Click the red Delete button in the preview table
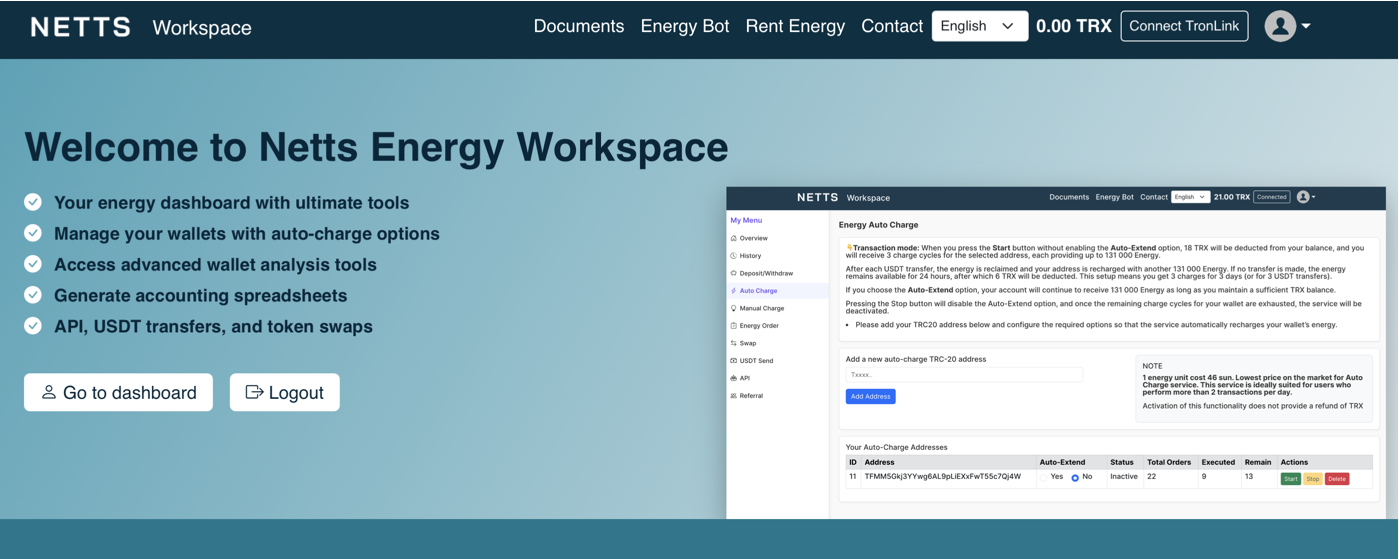1399x559 pixels. 1337,479
